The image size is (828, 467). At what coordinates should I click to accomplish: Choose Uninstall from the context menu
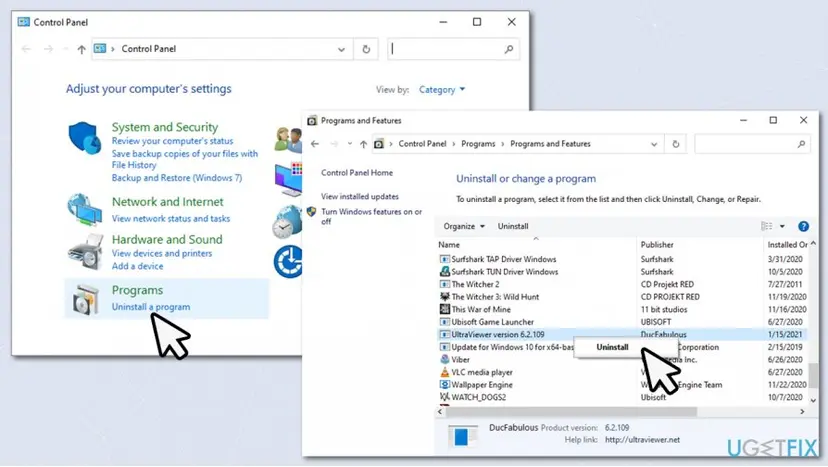pyautogui.click(x=613, y=347)
